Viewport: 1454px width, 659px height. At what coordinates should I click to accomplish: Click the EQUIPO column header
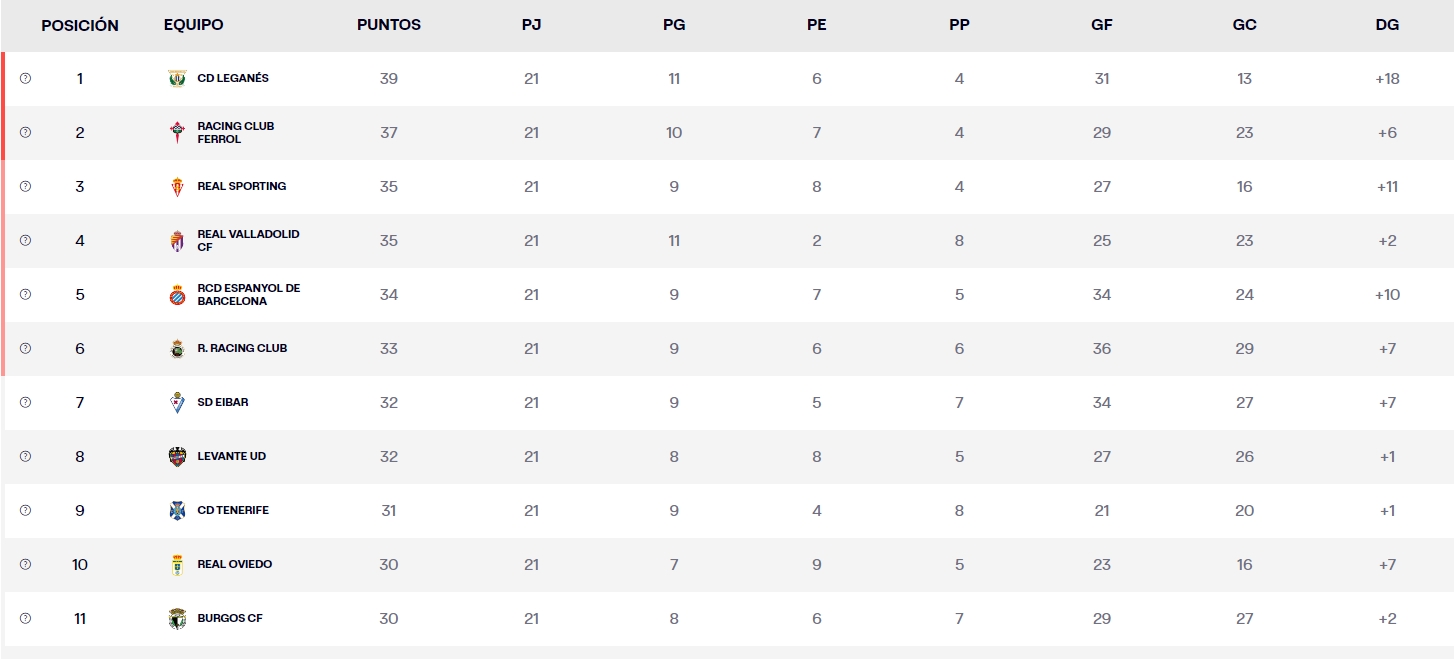[x=194, y=25]
